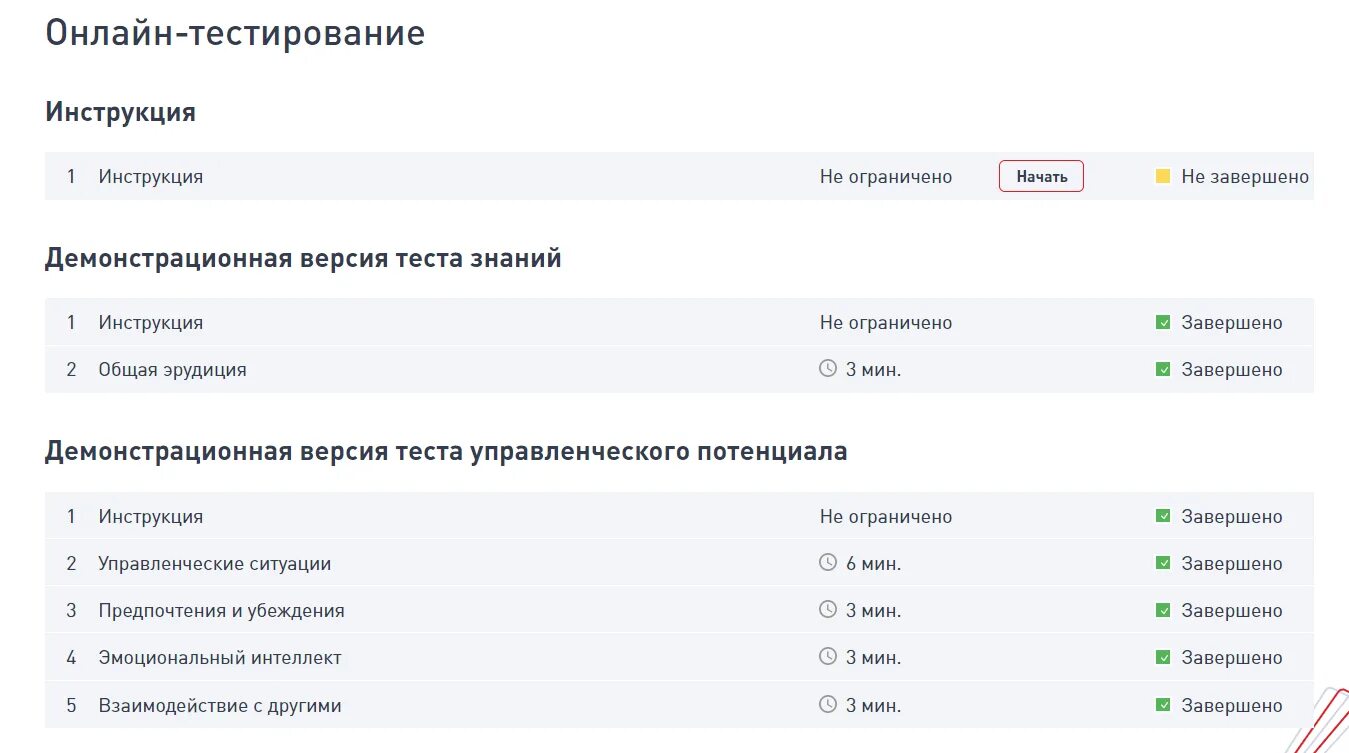The width and height of the screenshot is (1349, 753).
Task: Click the first Инструкция row at the top
Action: coord(679,176)
